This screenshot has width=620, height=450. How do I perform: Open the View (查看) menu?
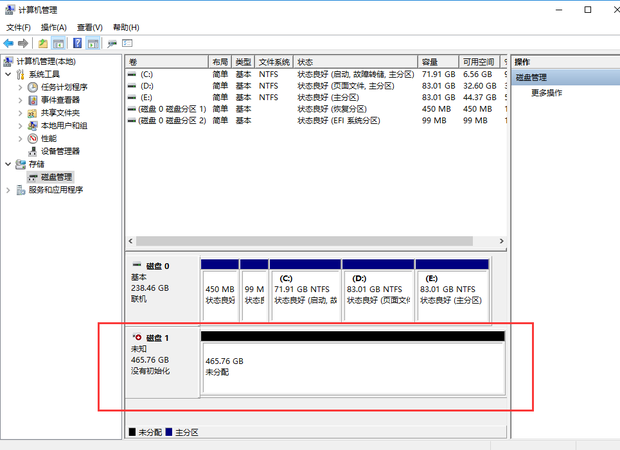click(x=89, y=27)
